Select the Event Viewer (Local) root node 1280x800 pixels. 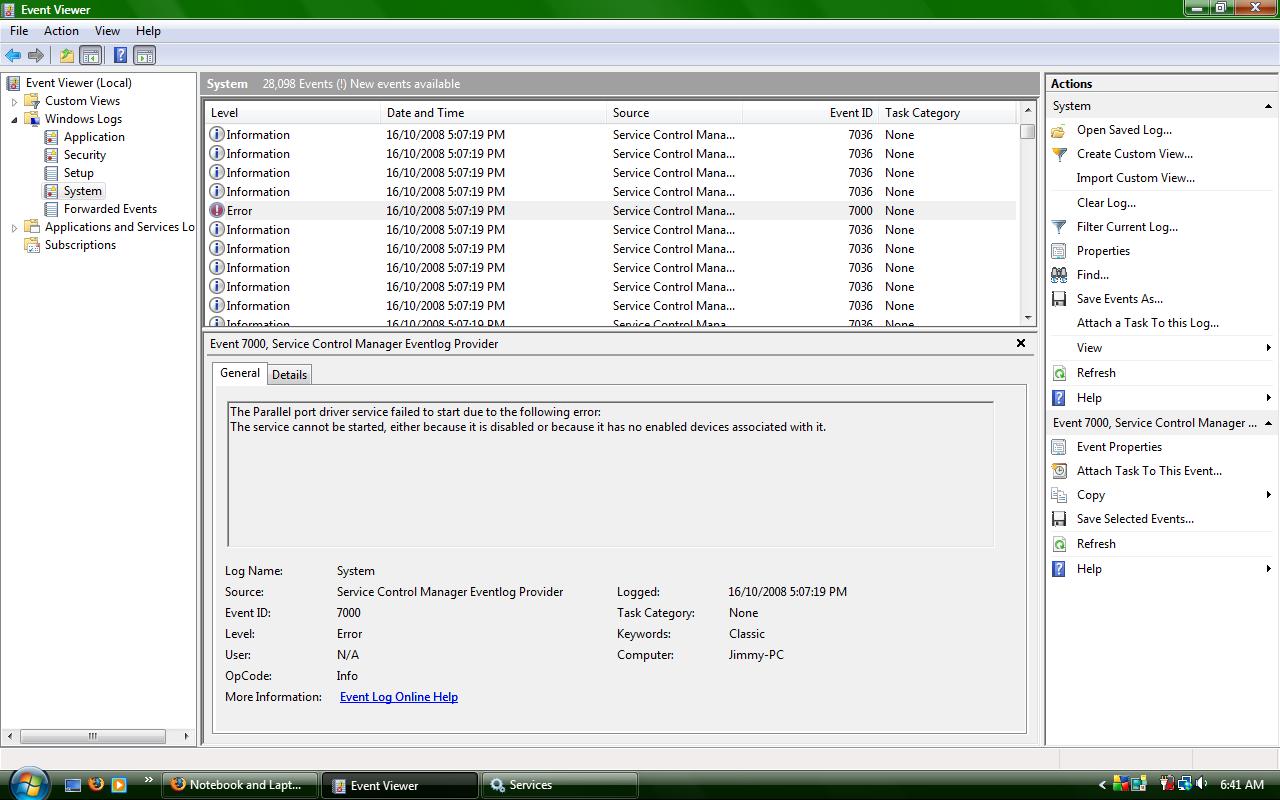[79, 83]
